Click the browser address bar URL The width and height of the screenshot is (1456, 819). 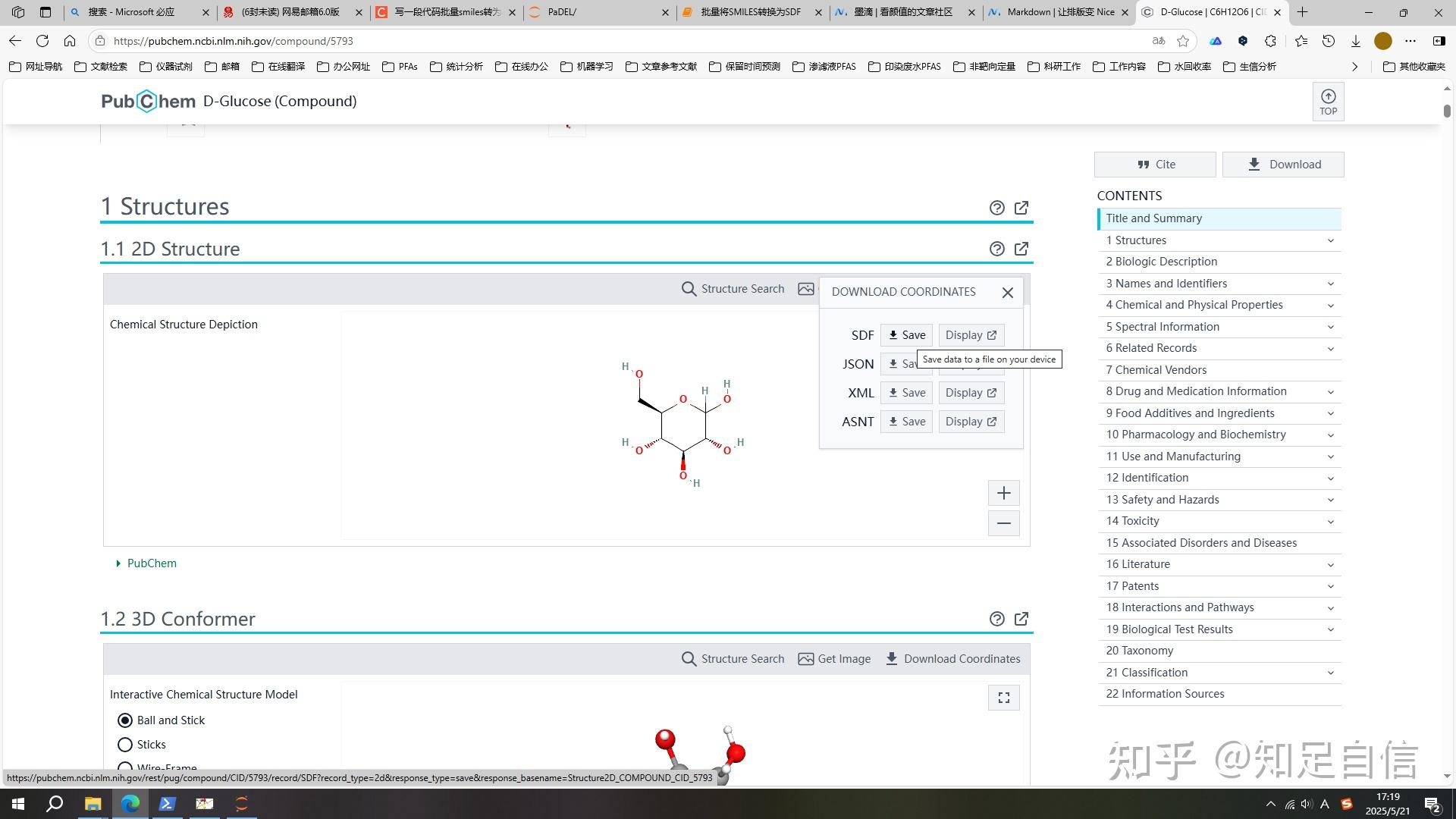click(233, 41)
